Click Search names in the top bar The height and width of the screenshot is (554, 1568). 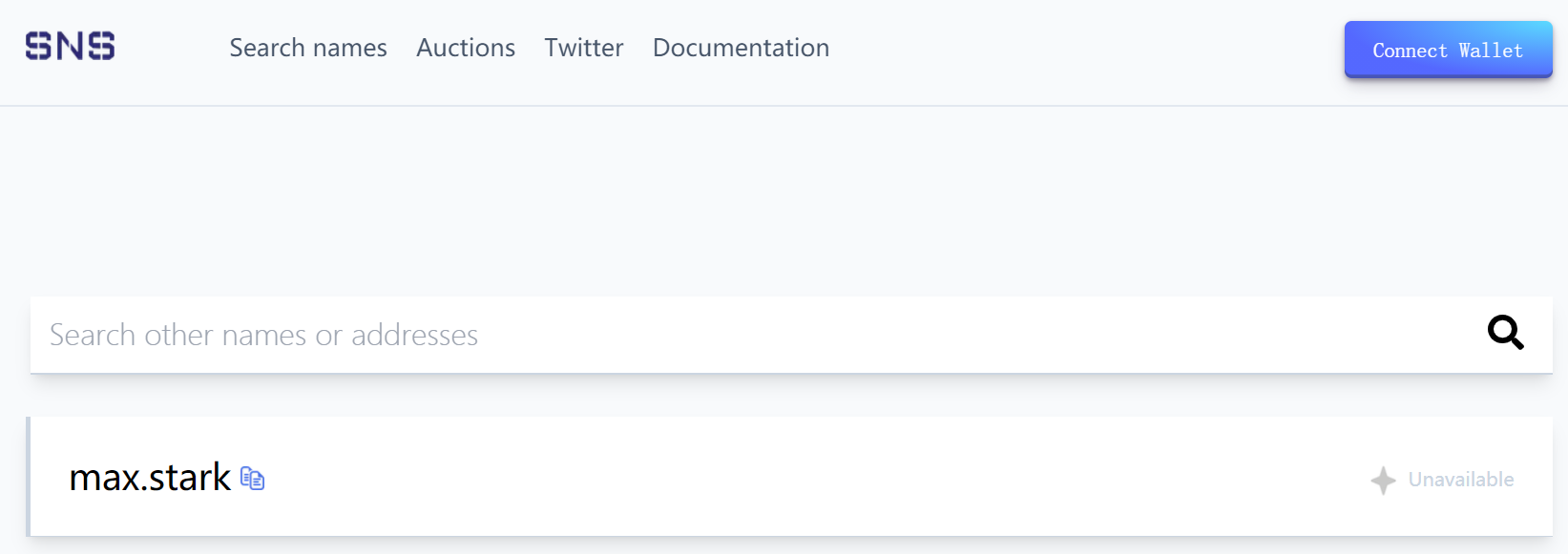[x=308, y=48]
